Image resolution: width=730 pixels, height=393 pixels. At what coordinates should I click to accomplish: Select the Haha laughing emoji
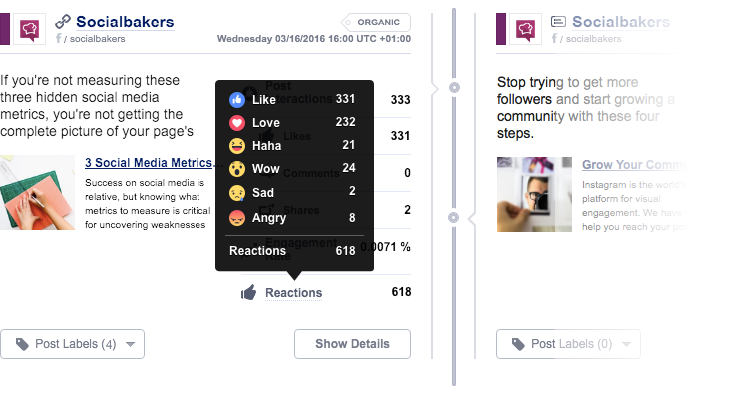(x=237, y=146)
